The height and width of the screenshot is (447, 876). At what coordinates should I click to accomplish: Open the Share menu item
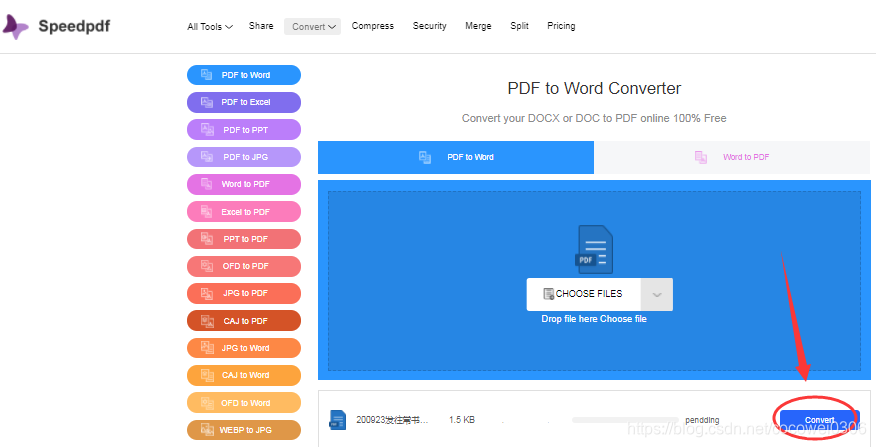coord(261,26)
